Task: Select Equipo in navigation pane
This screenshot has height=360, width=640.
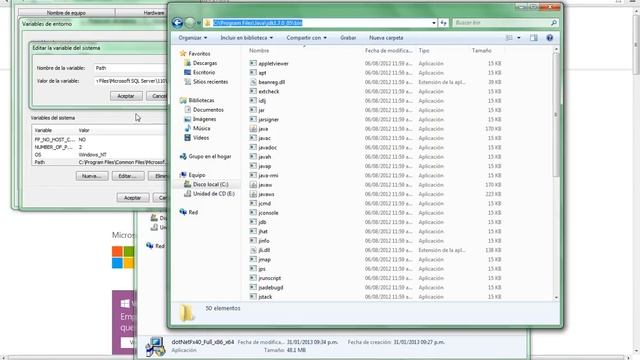Action: [x=197, y=175]
